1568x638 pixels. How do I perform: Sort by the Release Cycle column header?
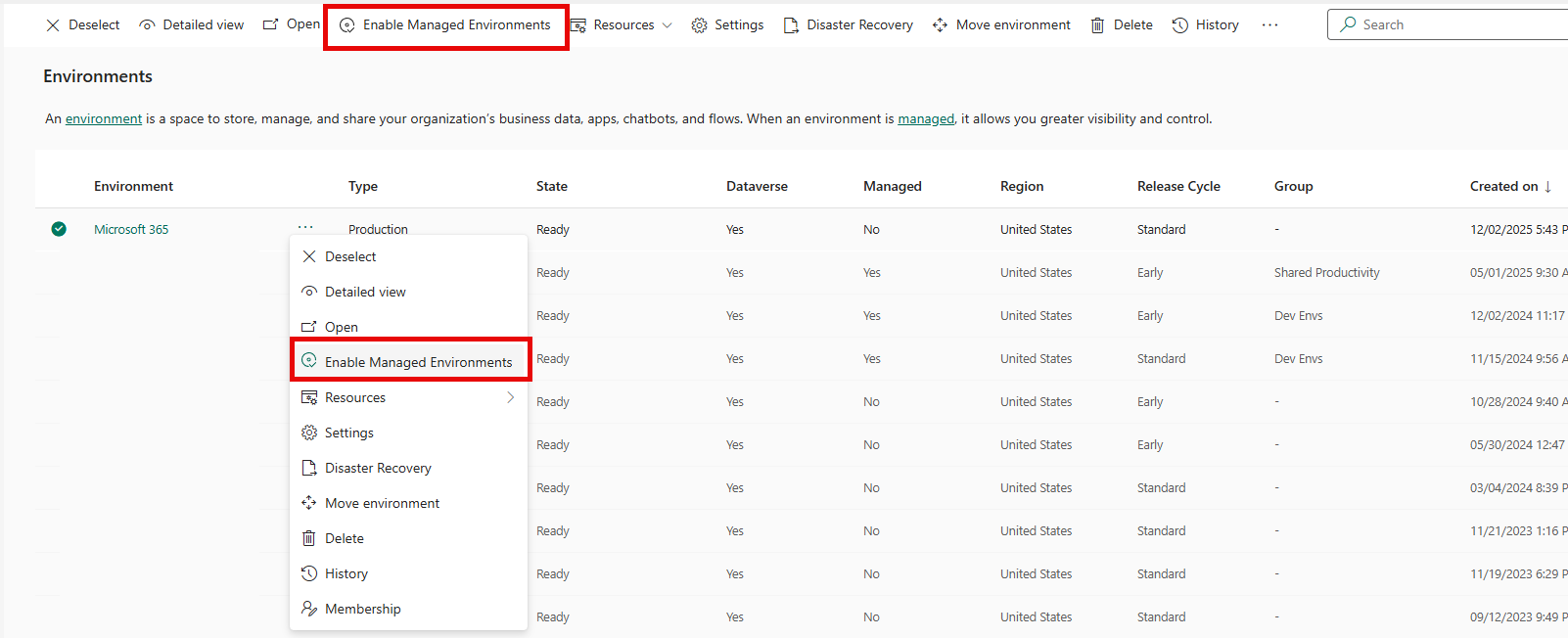click(1178, 186)
